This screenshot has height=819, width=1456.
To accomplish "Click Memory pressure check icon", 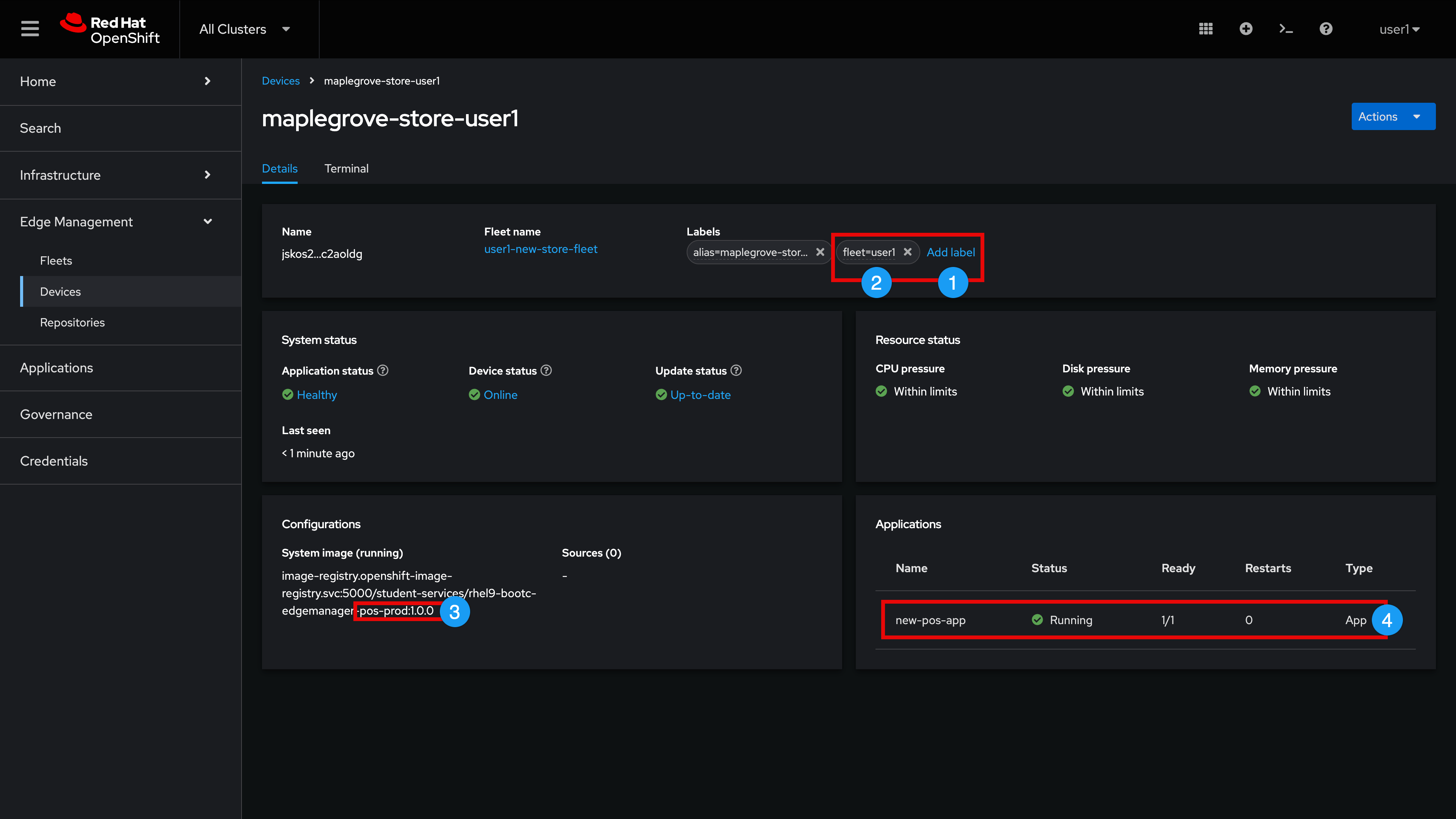I will click(x=1255, y=391).
